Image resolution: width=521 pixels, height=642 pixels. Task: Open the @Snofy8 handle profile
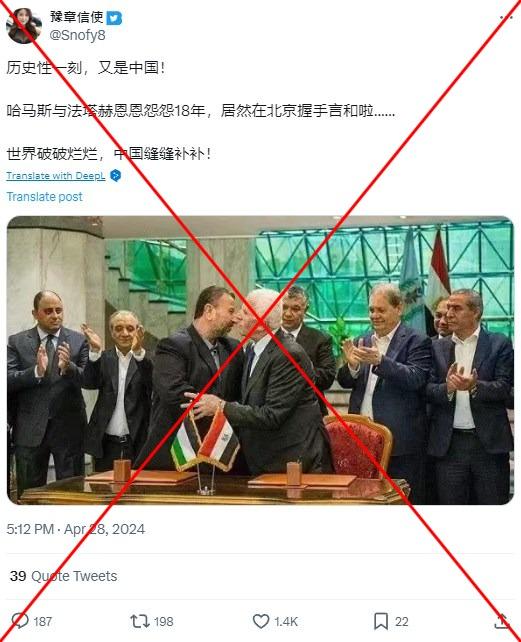(77, 35)
